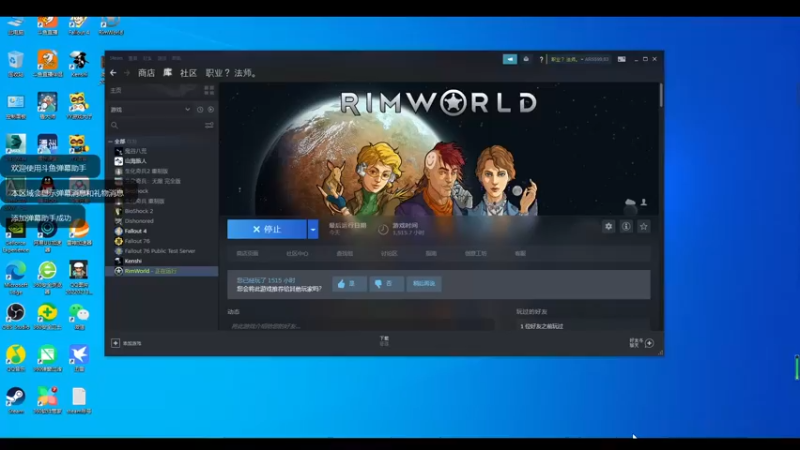Show game info icon
The width and height of the screenshot is (800, 450).
(x=626, y=227)
